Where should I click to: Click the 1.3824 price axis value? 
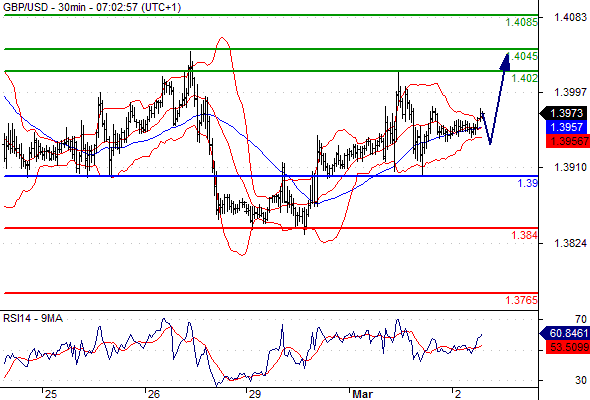click(570, 243)
